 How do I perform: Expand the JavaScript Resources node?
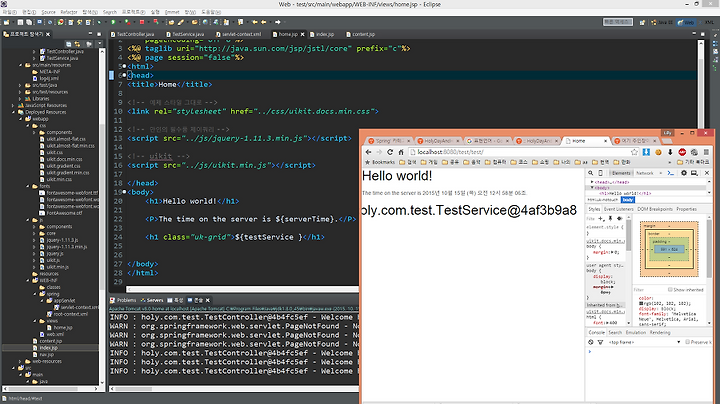(13, 106)
